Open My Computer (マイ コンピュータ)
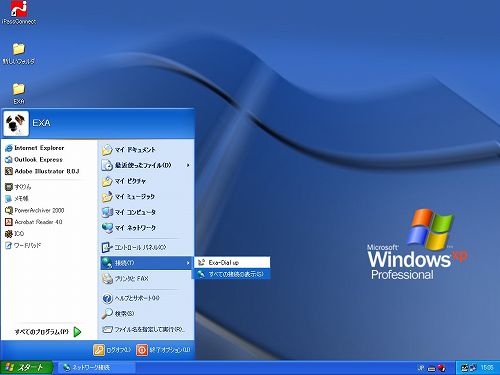This screenshot has height=375, width=500. (129, 212)
